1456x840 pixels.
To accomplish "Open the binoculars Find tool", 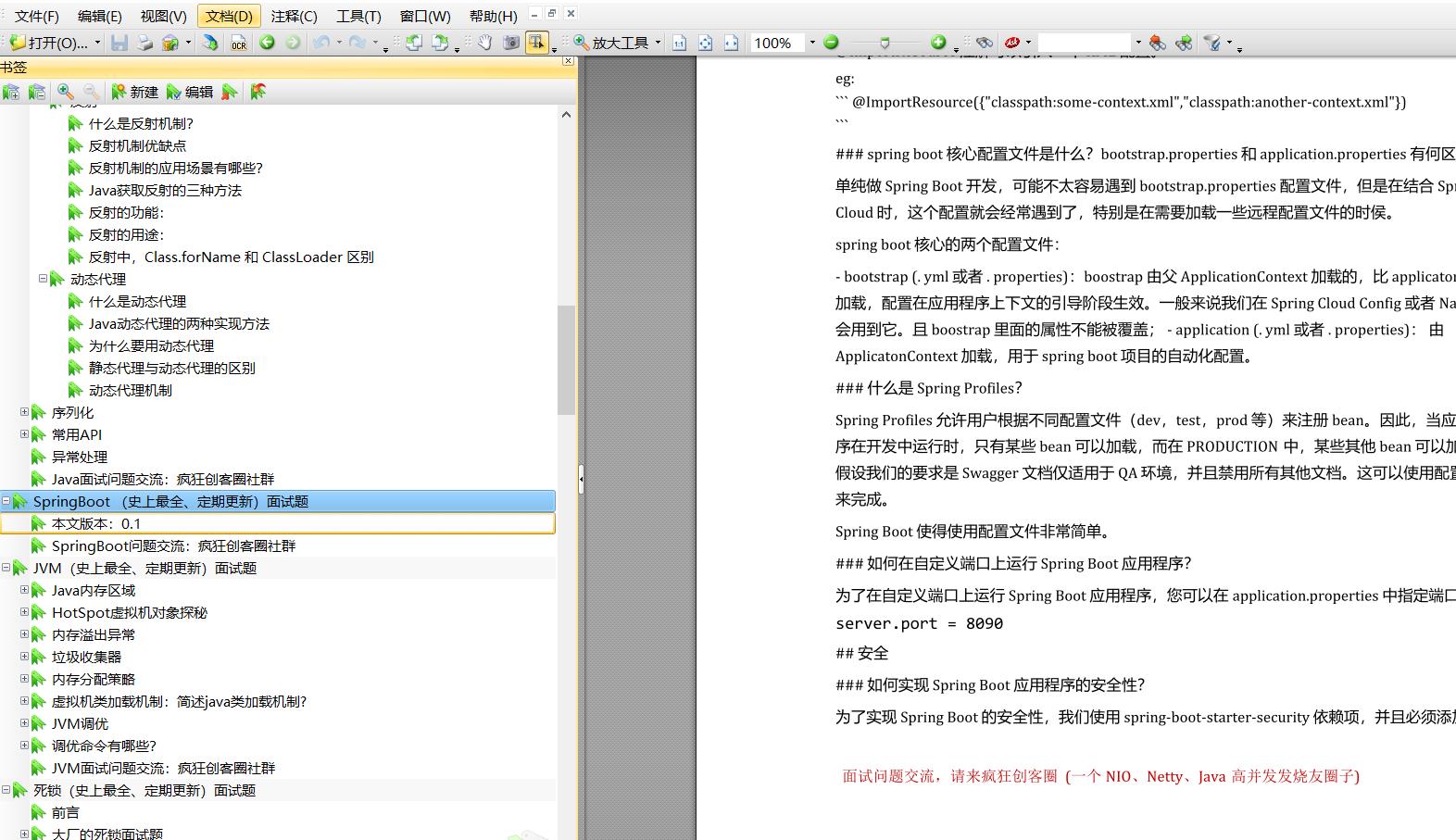I will pos(985,43).
